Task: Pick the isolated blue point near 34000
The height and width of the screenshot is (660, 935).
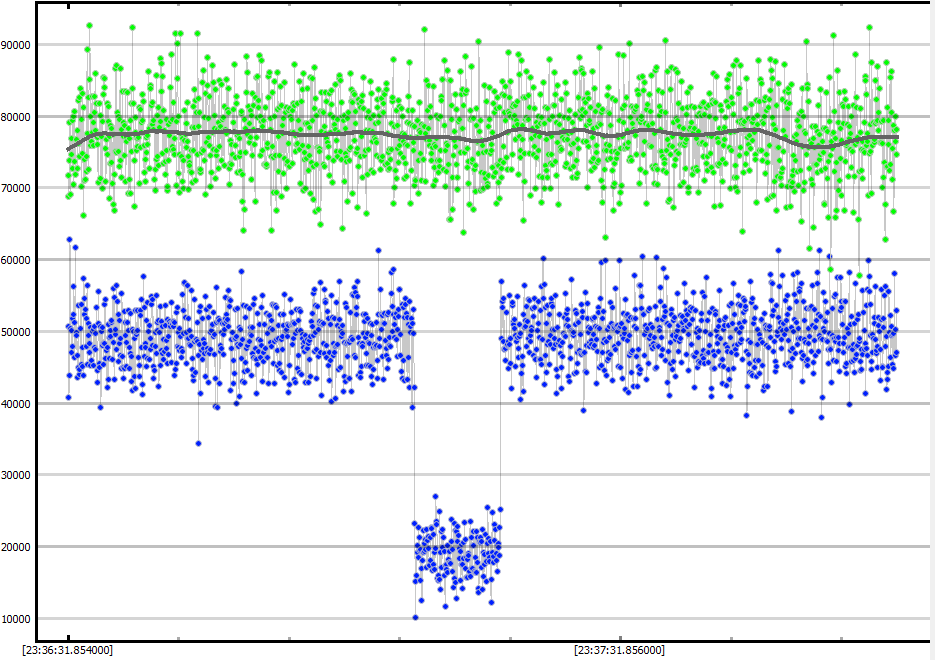Action: [x=199, y=443]
